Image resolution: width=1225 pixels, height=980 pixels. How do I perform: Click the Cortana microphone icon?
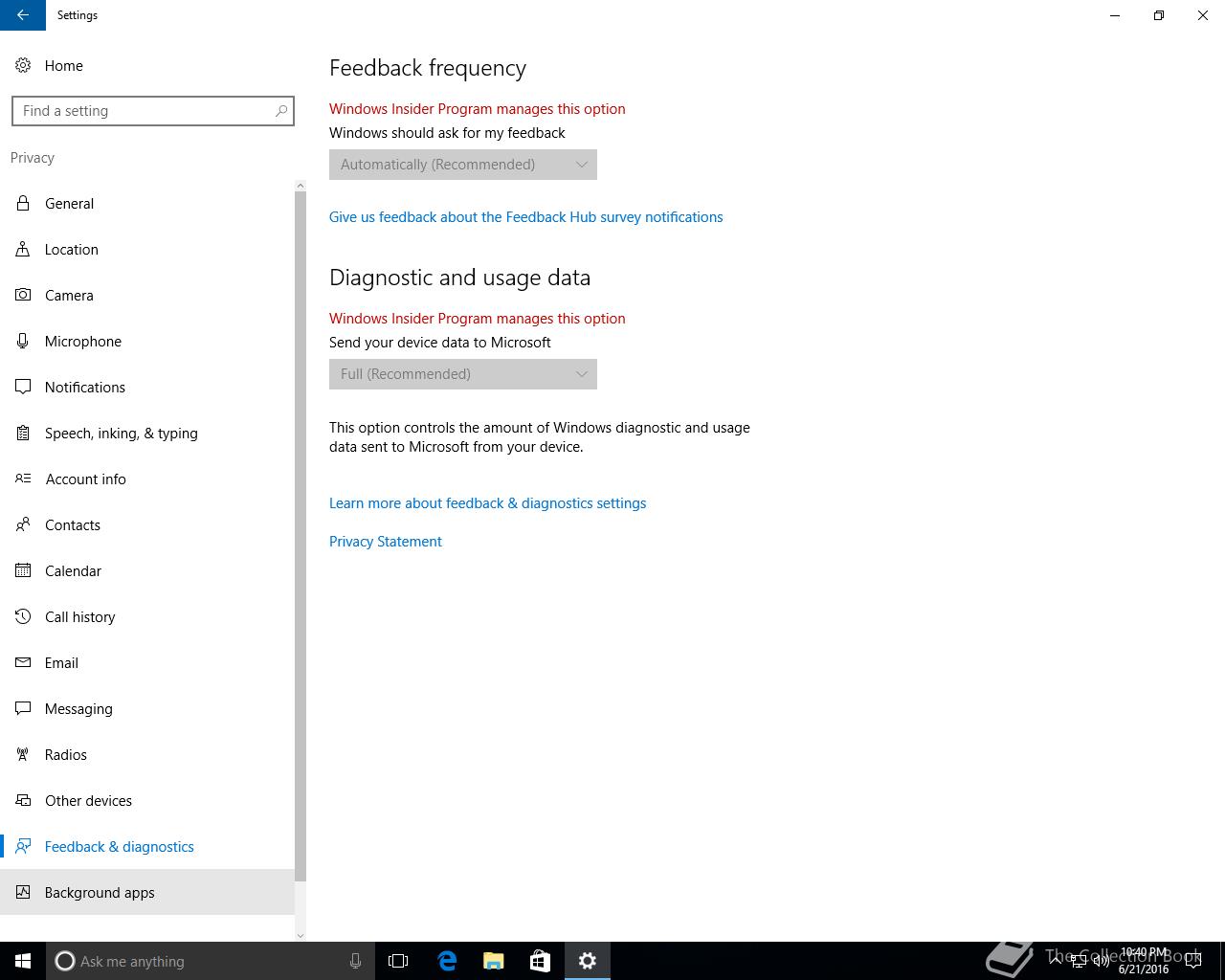[x=355, y=961]
